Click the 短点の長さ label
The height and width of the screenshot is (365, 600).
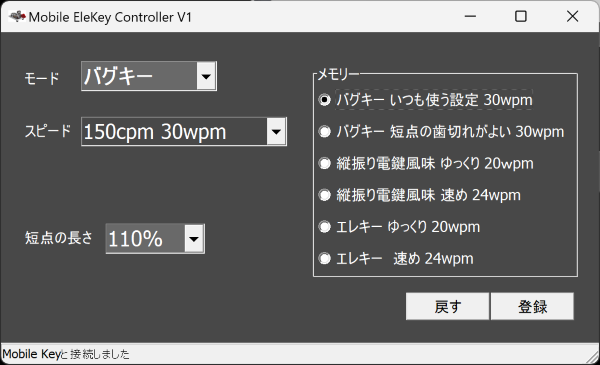[59, 238]
